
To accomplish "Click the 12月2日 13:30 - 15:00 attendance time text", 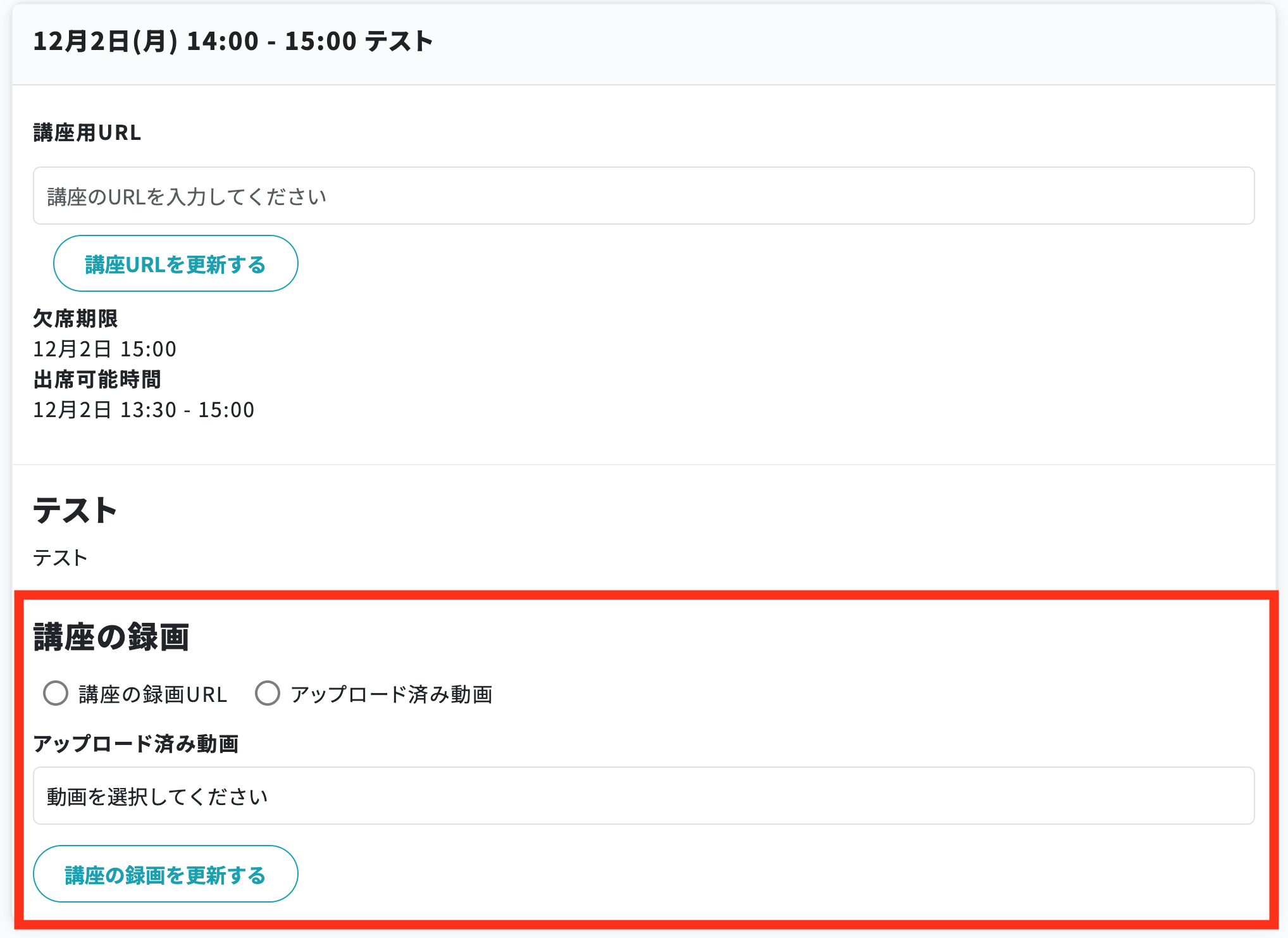I will [144, 410].
